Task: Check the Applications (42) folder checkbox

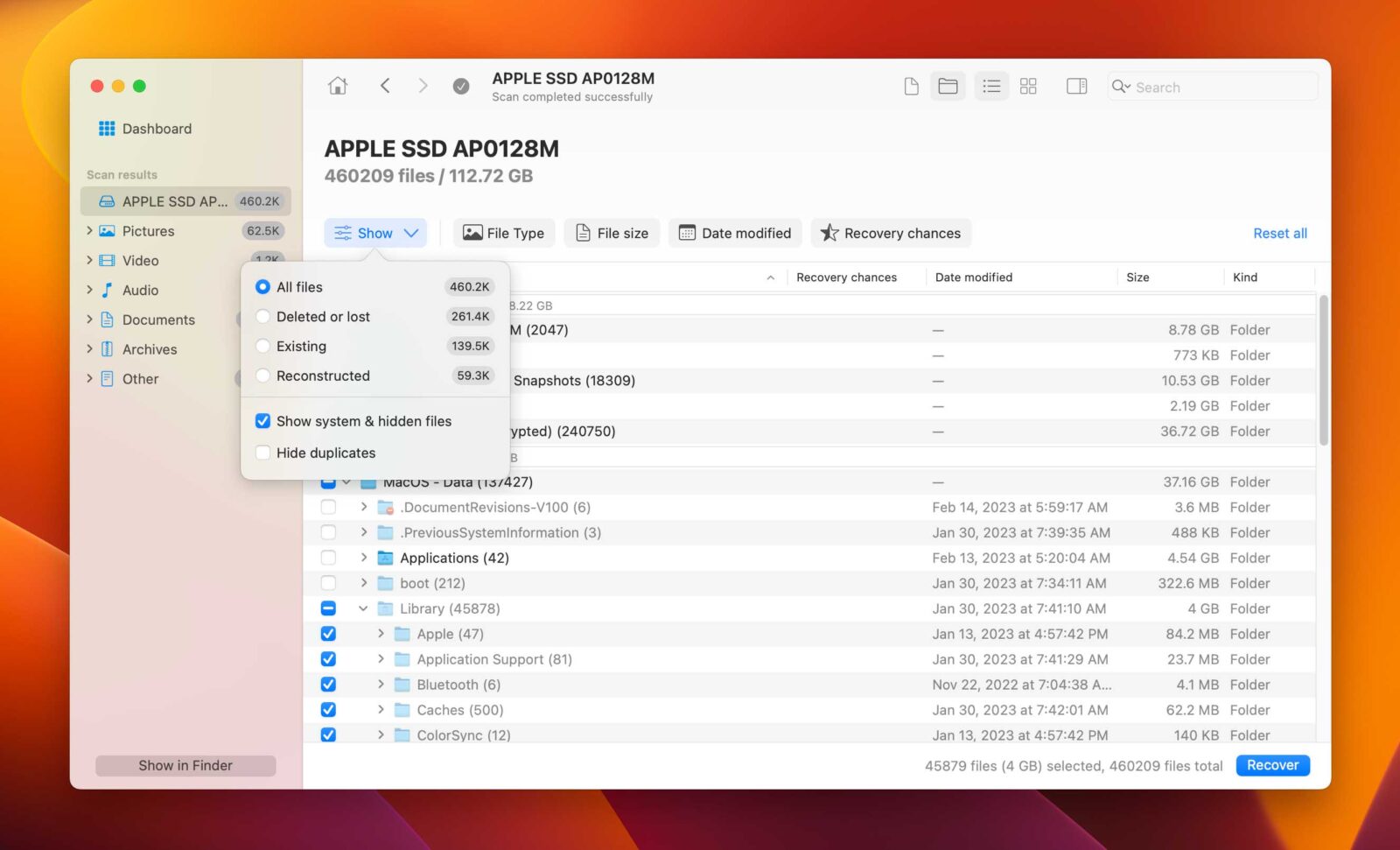Action: tap(328, 558)
